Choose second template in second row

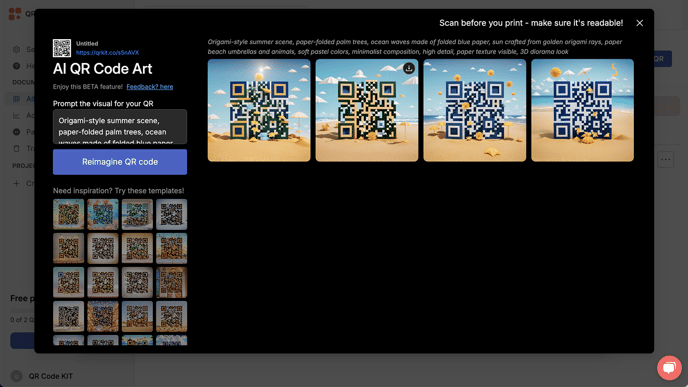click(103, 248)
